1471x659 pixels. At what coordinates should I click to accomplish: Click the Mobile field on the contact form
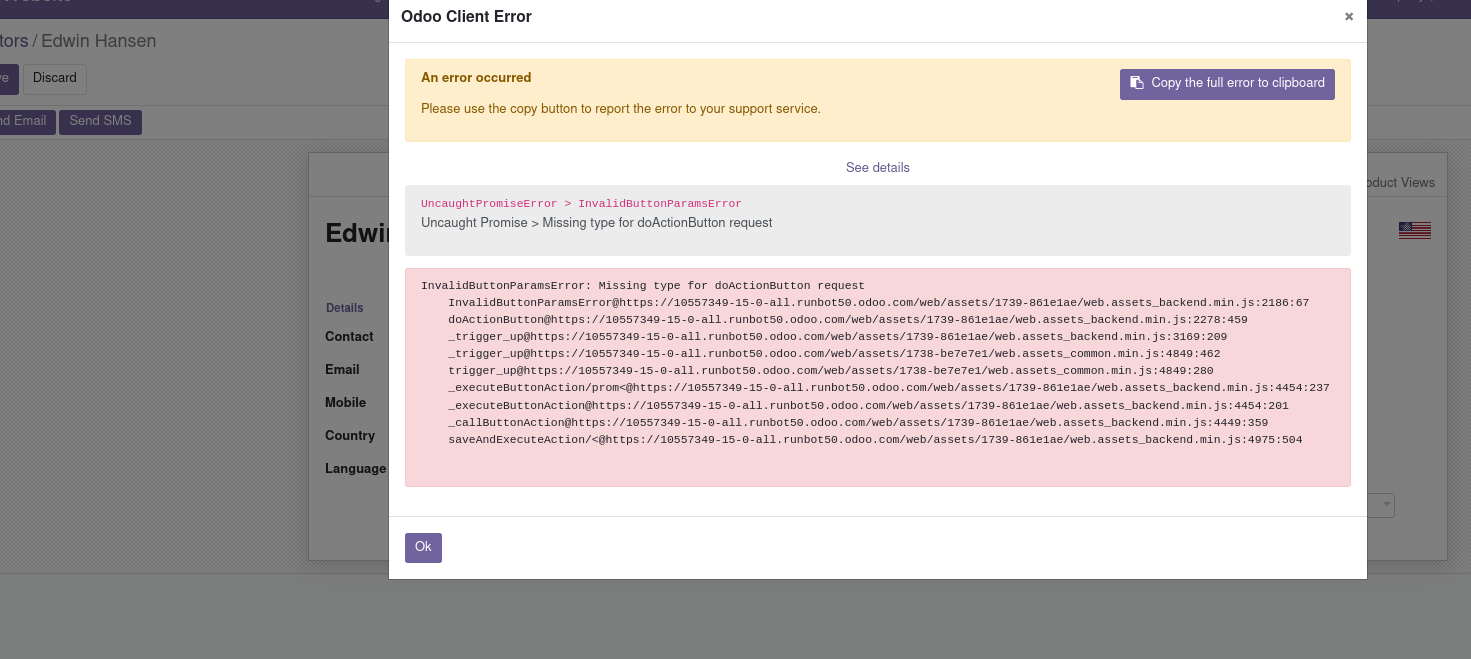pyautogui.click(x=345, y=402)
